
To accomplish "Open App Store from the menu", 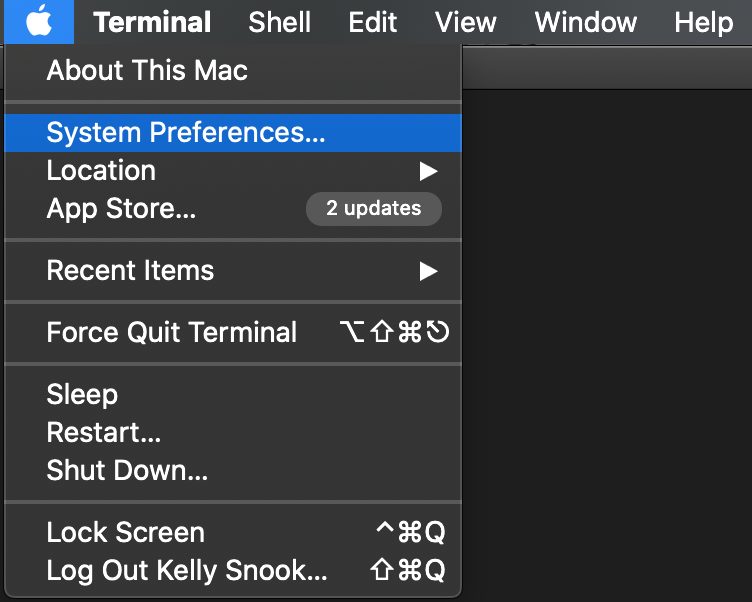I will pyautogui.click(x=121, y=209).
